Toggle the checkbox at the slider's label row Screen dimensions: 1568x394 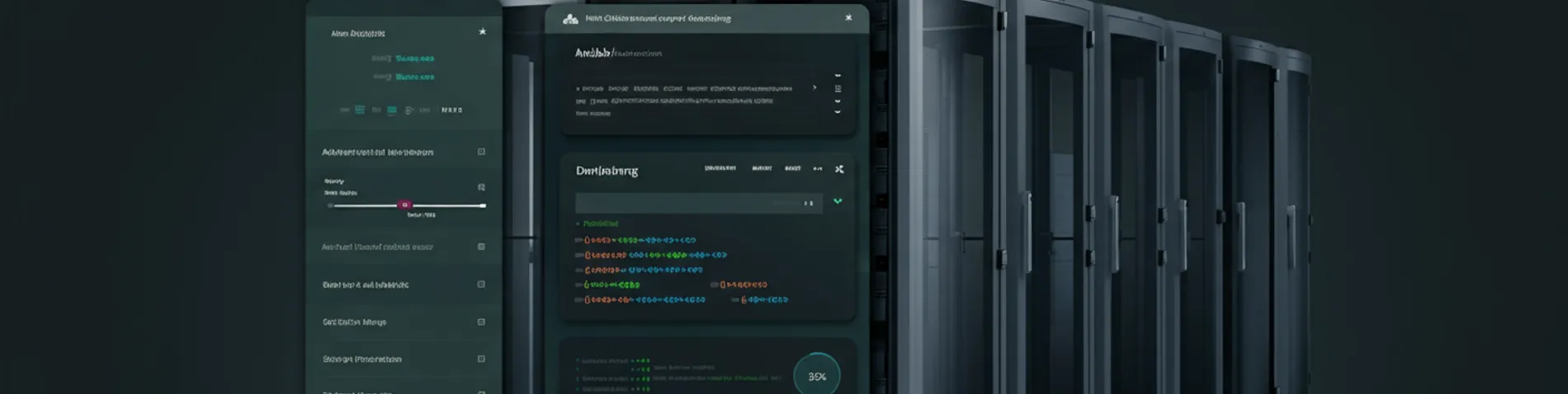(482, 187)
